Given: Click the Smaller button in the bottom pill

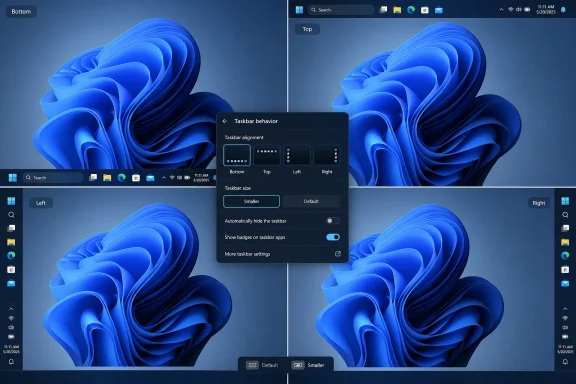Looking at the screenshot, I should click(x=309, y=365).
